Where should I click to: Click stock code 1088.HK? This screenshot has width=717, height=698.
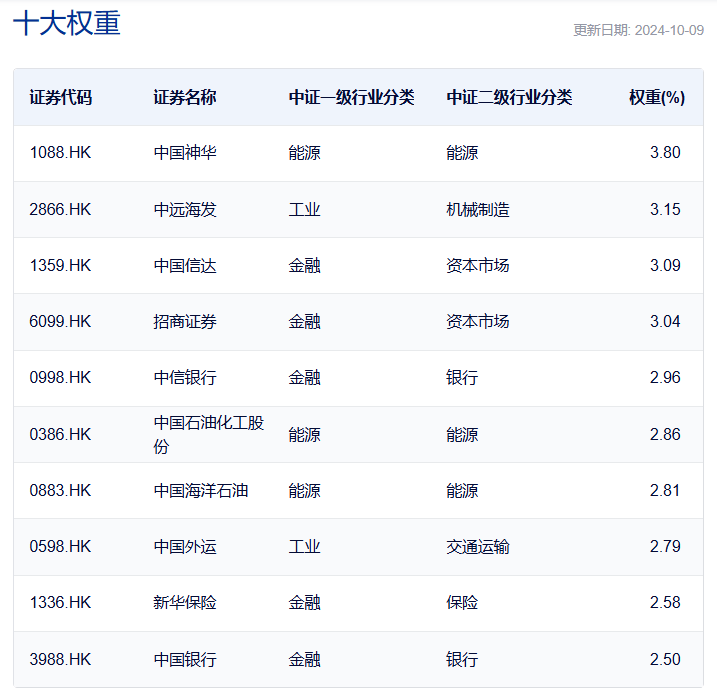coord(61,153)
